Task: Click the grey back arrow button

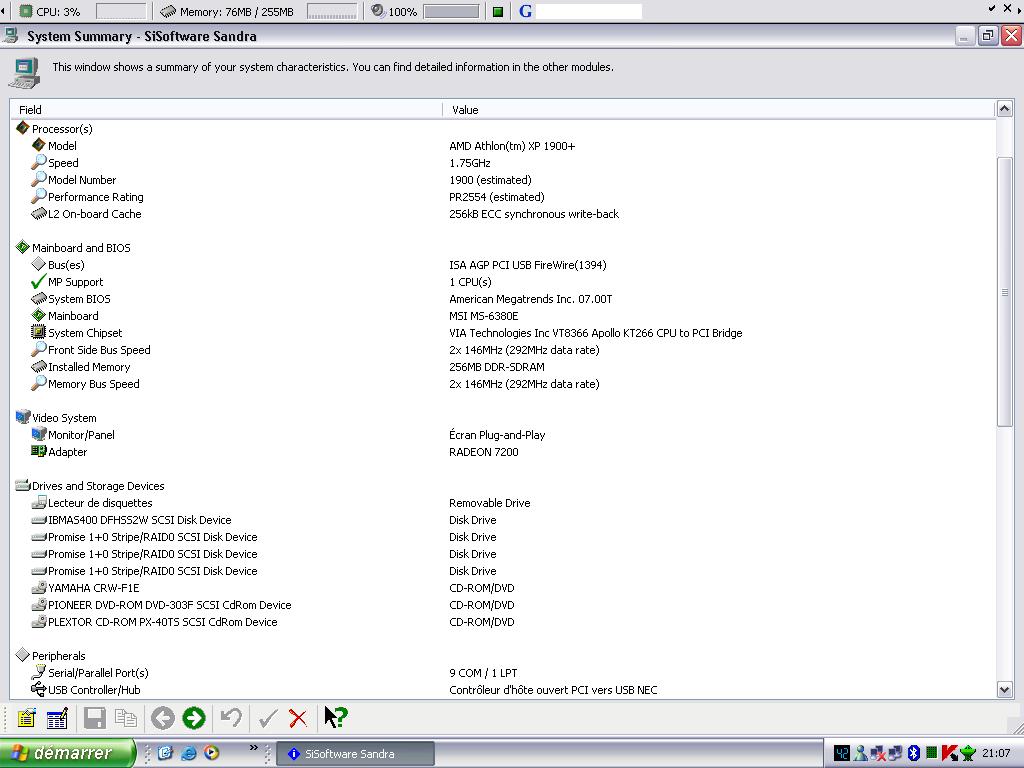Action: pyautogui.click(x=163, y=718)
